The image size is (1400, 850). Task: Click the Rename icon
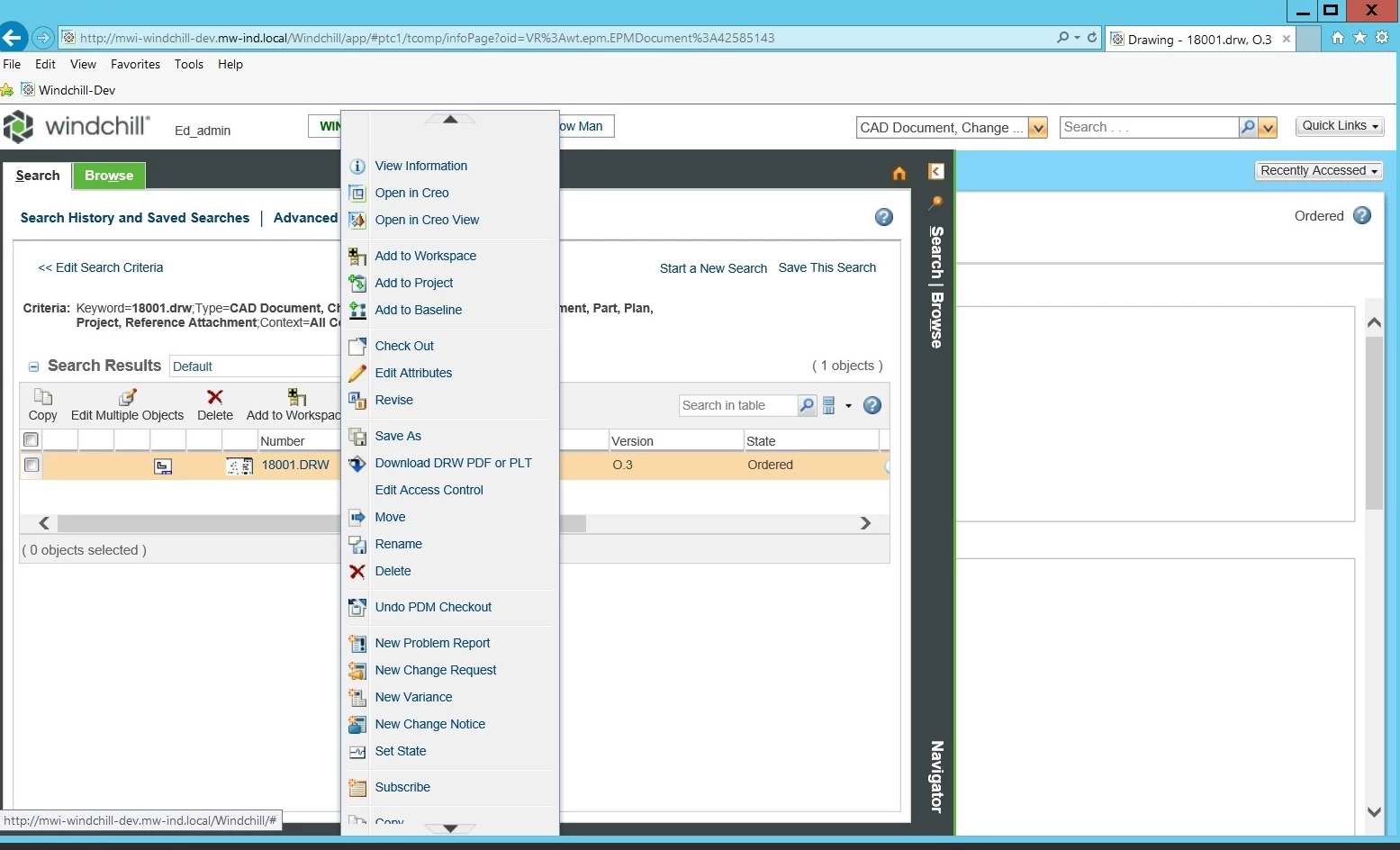pos(357,545)
